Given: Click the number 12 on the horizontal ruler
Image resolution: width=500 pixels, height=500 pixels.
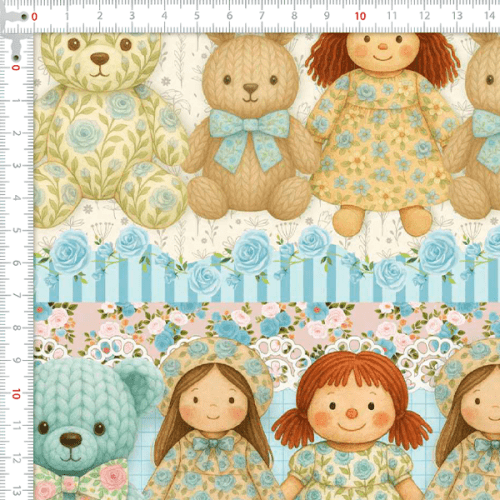Looking at the screenshot, I should (x=425, y=16).
